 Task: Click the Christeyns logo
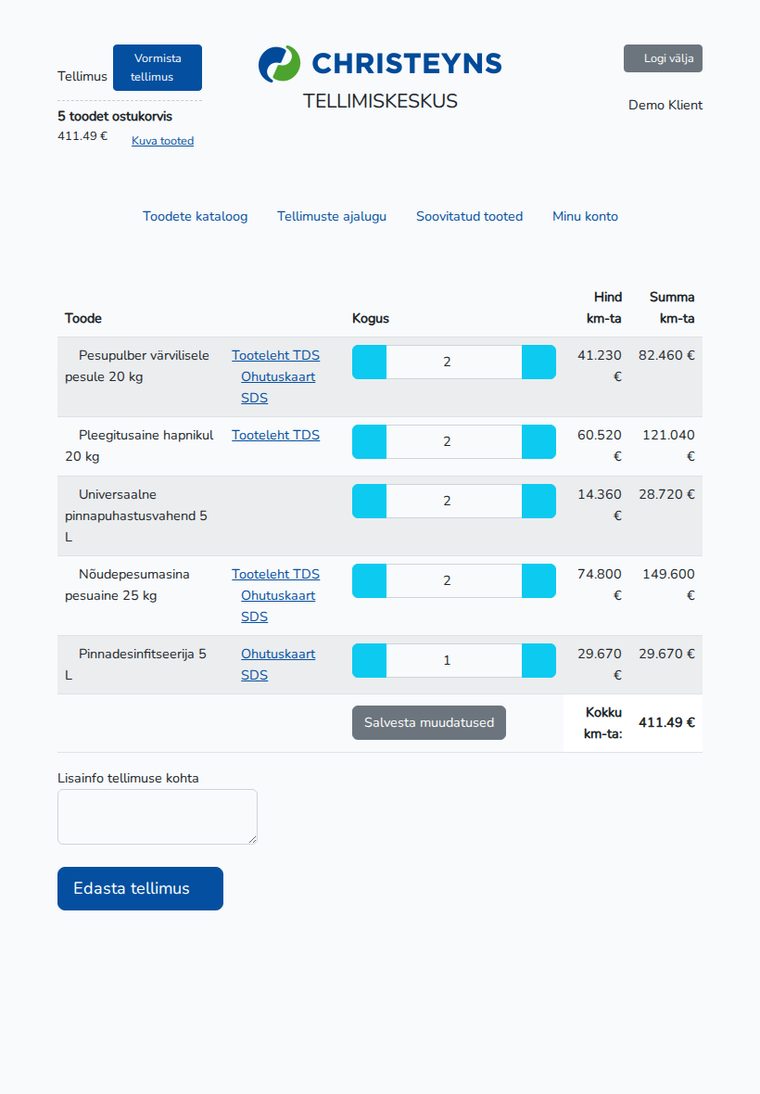(380, 63)
